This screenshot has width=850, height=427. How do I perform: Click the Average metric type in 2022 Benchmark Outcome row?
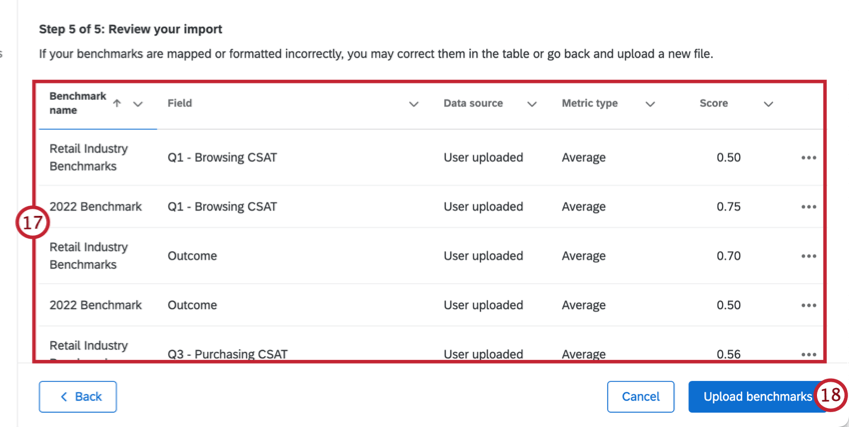(x=583, y=305)
